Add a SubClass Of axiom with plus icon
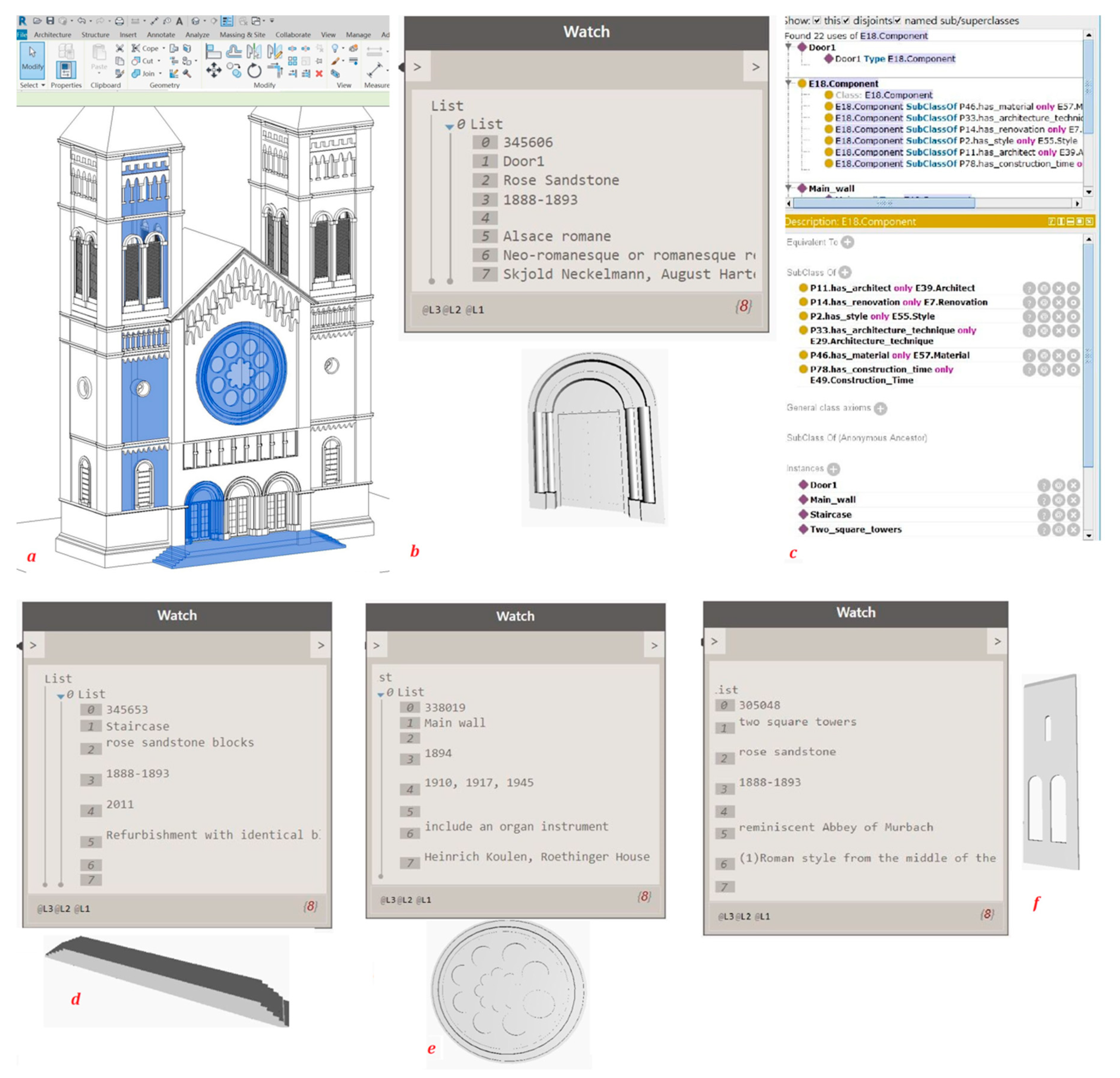 [x=845, y=273]
